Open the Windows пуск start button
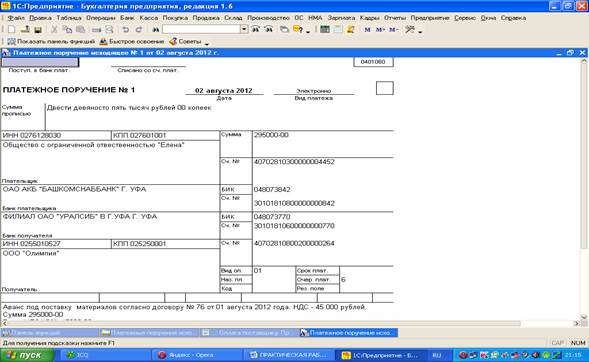 (x=27, y=355)
